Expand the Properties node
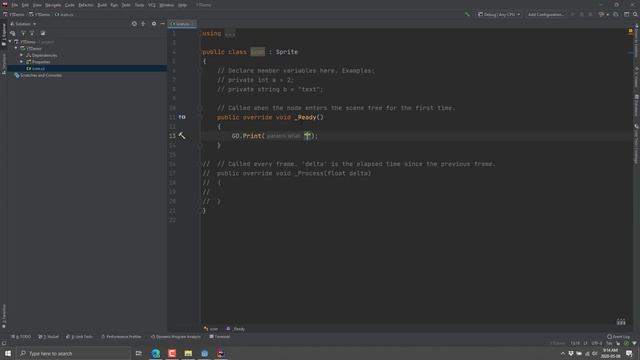Screen dimensions: 640x360 coord(22,62)
